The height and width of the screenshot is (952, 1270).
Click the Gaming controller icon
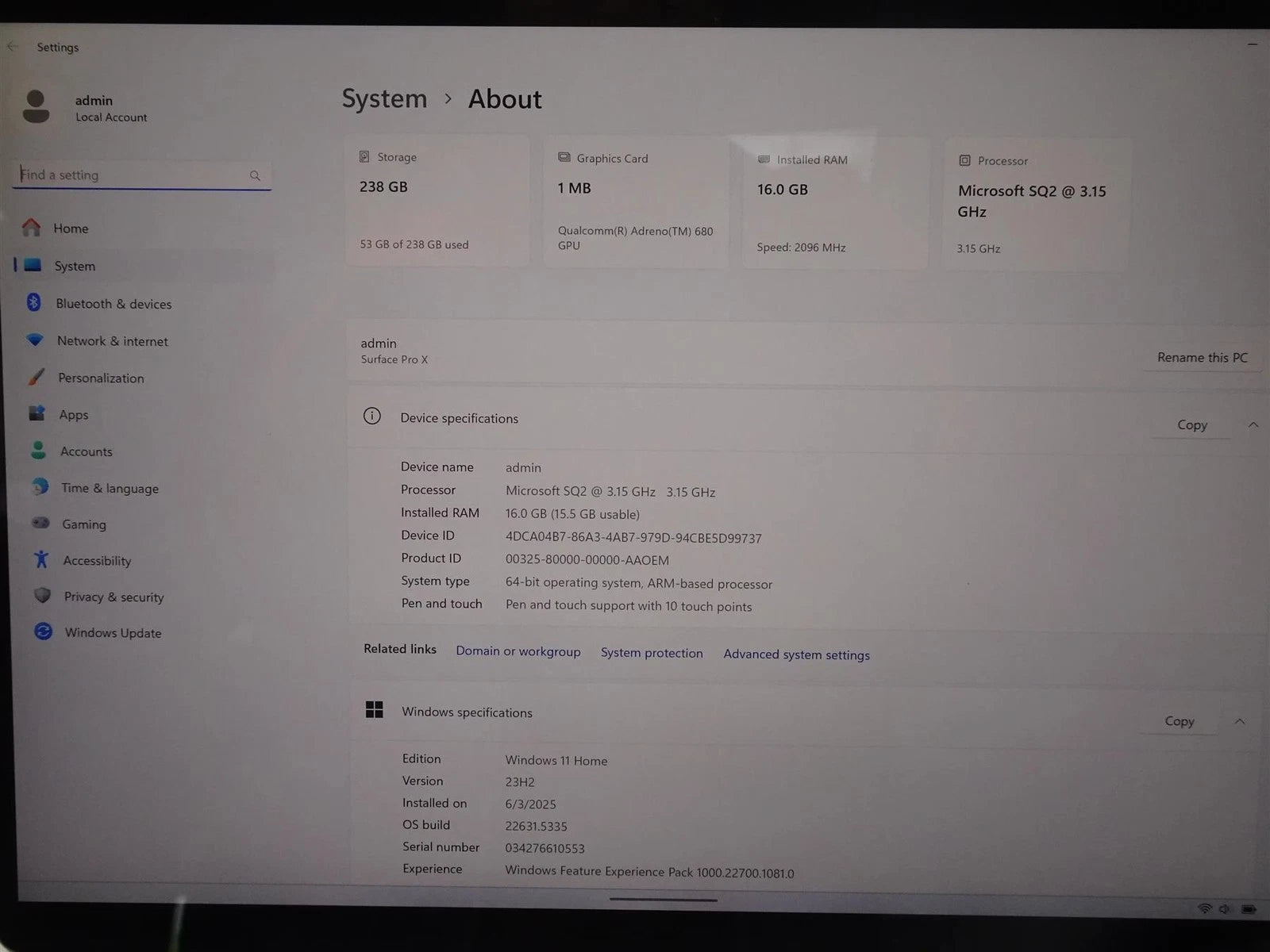[x=40, y=523]
